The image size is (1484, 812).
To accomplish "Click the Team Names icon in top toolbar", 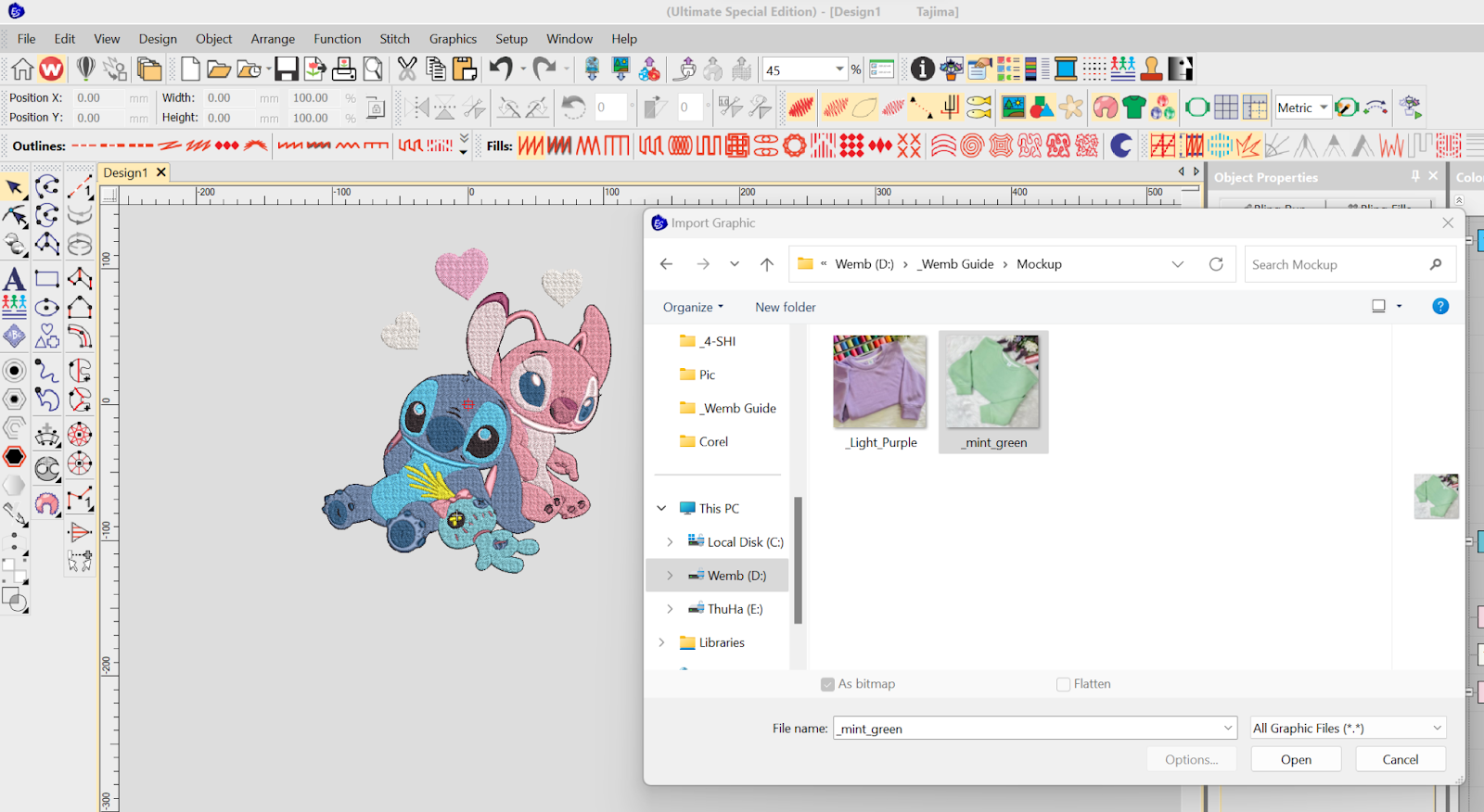I will click(1123, 69).
